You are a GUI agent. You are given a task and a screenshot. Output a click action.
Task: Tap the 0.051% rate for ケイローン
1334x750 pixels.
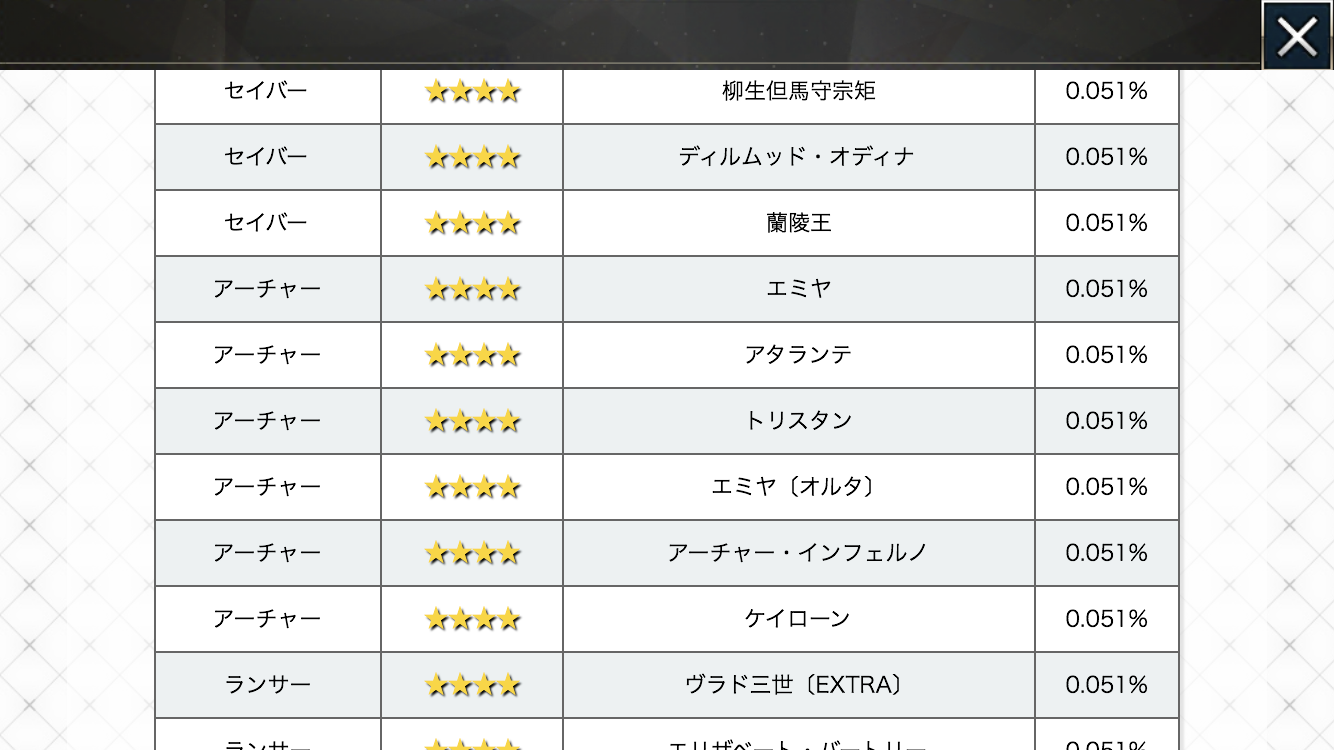1106,619
